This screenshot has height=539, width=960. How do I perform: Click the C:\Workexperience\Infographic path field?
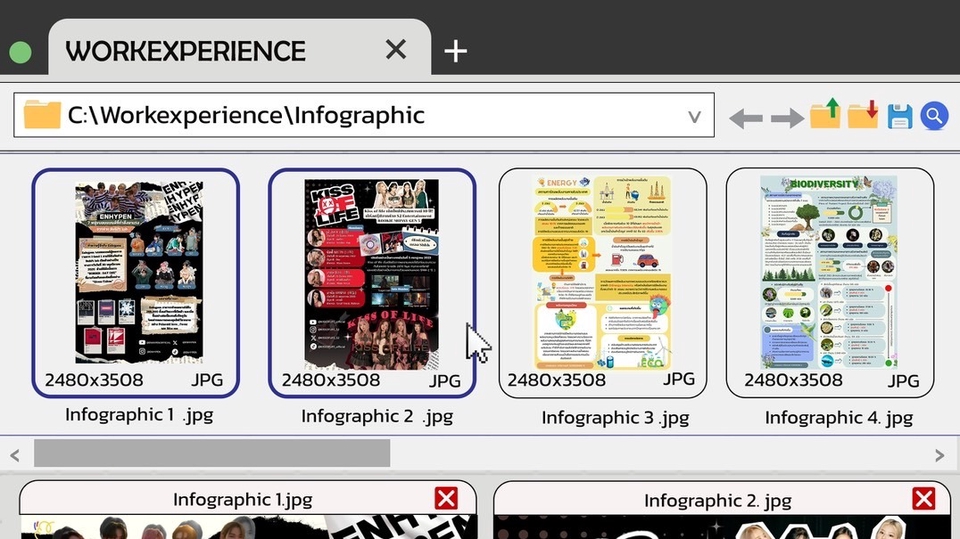(364, 115)
